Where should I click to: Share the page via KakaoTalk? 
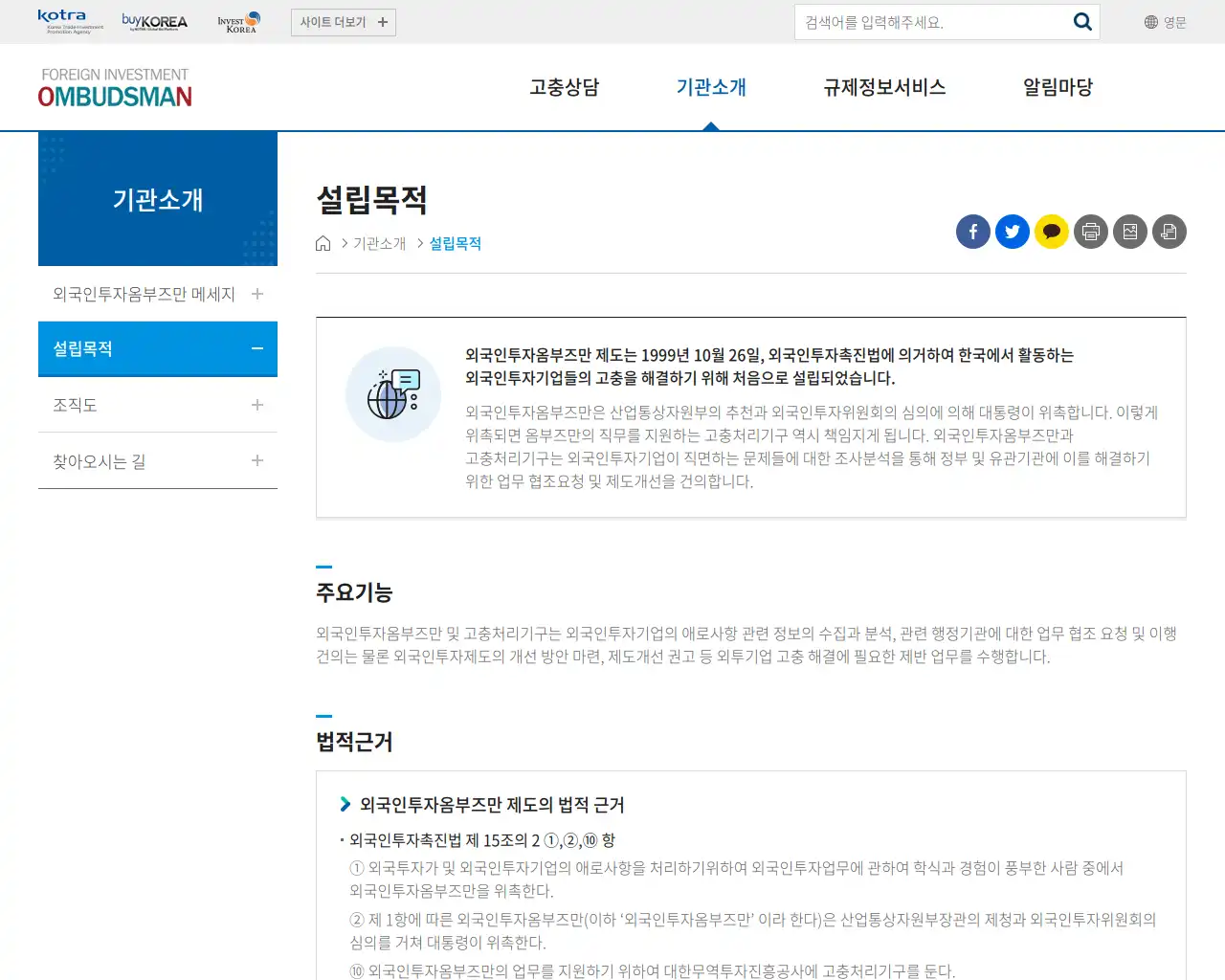(x=1051, y=232)
